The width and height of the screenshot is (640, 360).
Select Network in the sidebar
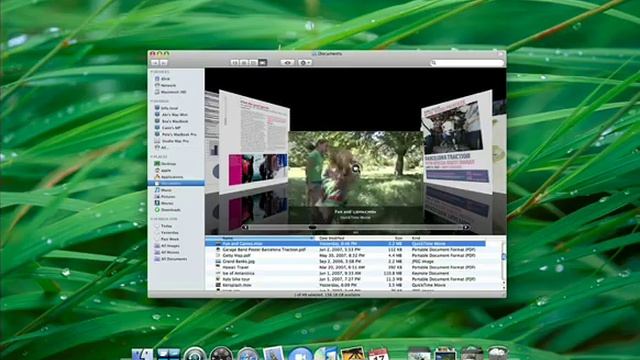point(165,85)
